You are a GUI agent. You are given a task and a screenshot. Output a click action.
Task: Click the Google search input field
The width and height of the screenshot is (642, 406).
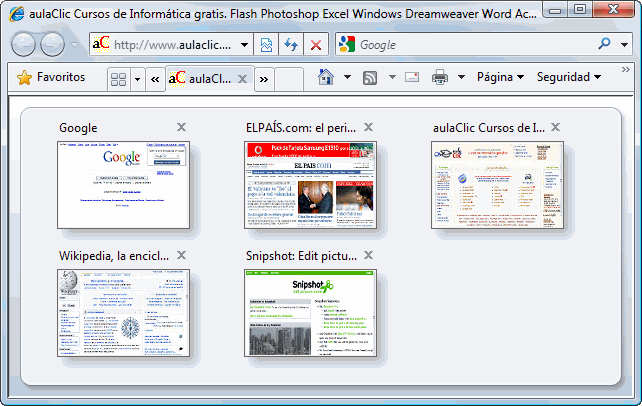470,45
